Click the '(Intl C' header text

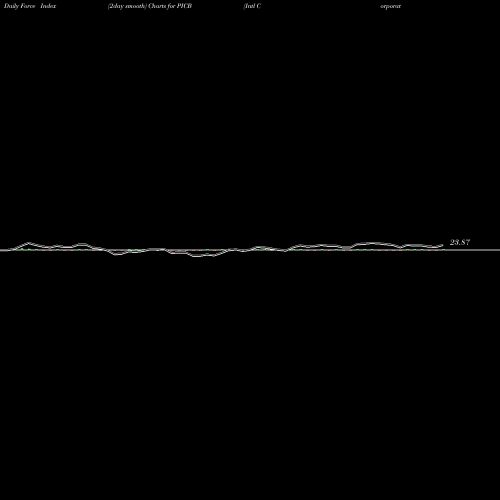(252, 6)
